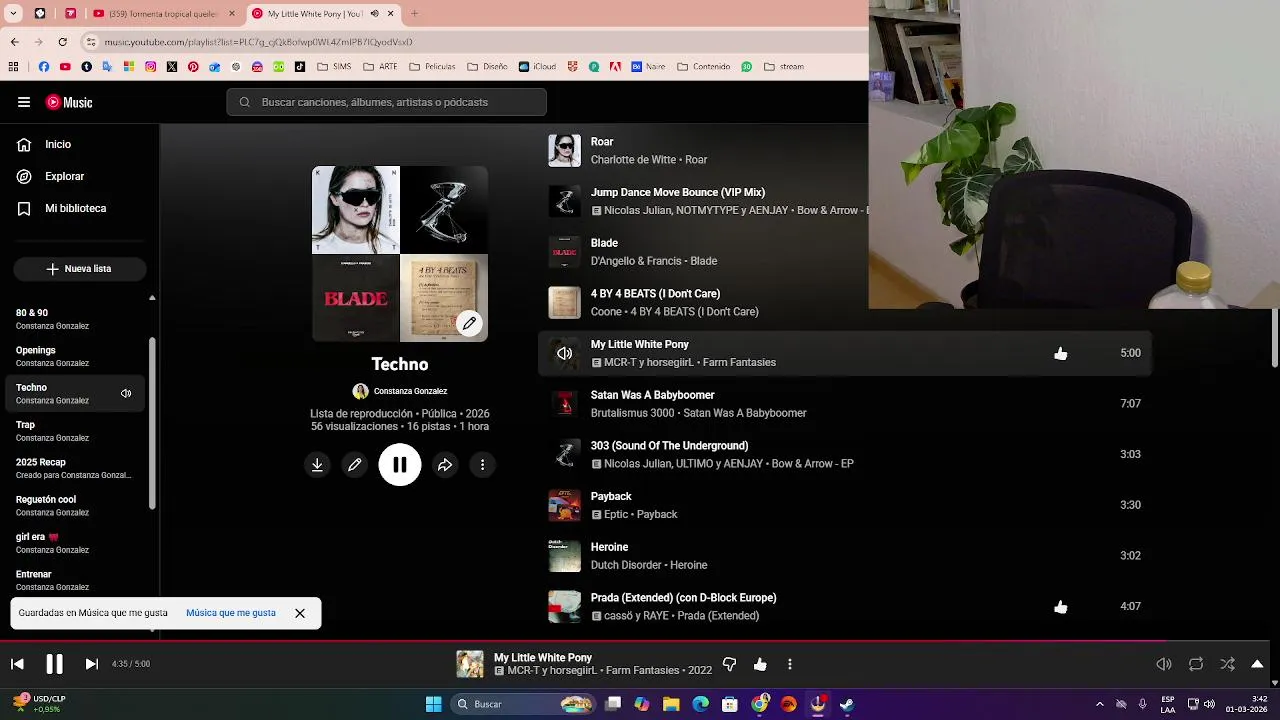Switch to the Tormenta tropical tab
The height and width of the screenshot is (720, 1280).
[165, 14]
